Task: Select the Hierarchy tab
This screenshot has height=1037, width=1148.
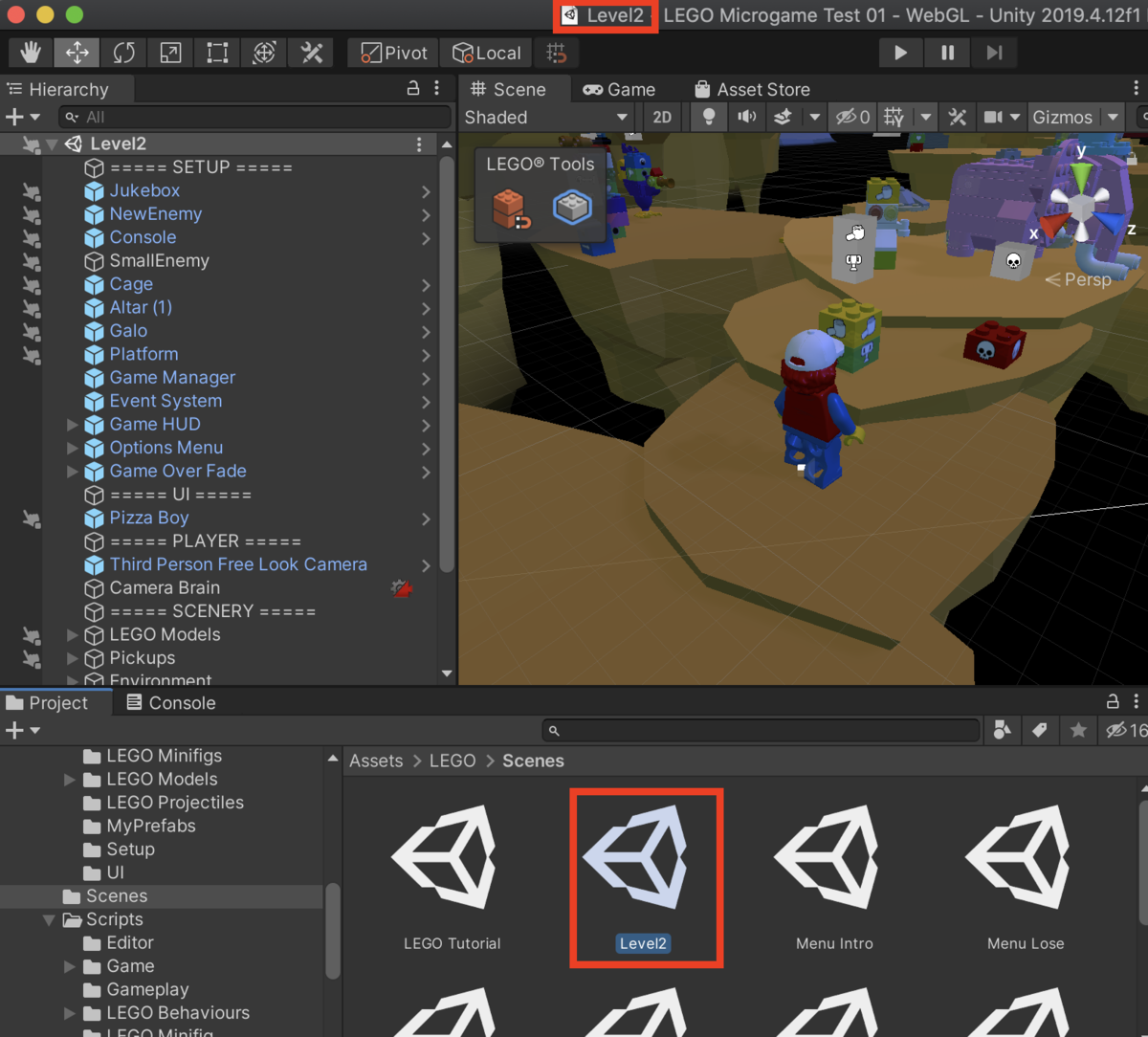Action: click(x=57, y=89)
